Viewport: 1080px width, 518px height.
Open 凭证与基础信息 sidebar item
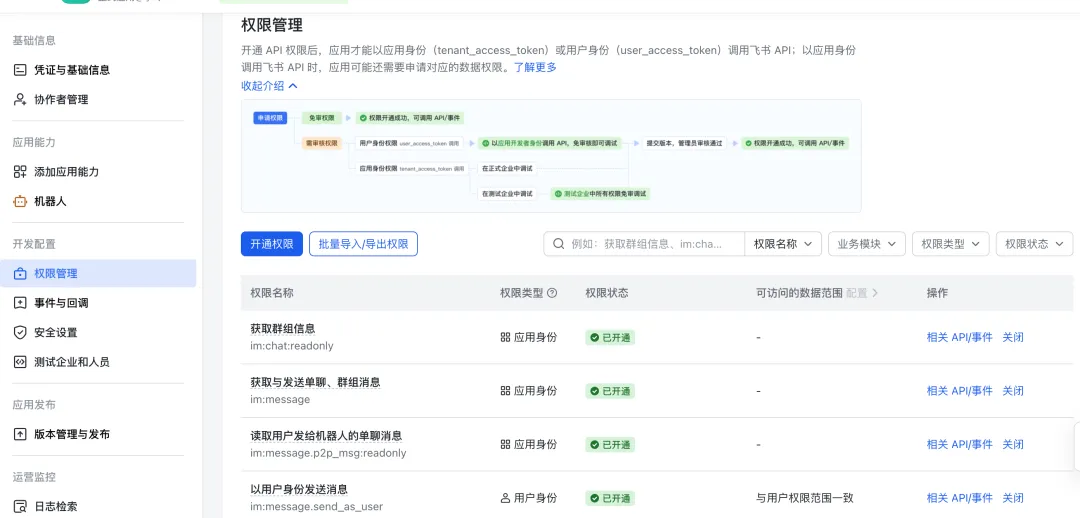[x=98, y=70]
